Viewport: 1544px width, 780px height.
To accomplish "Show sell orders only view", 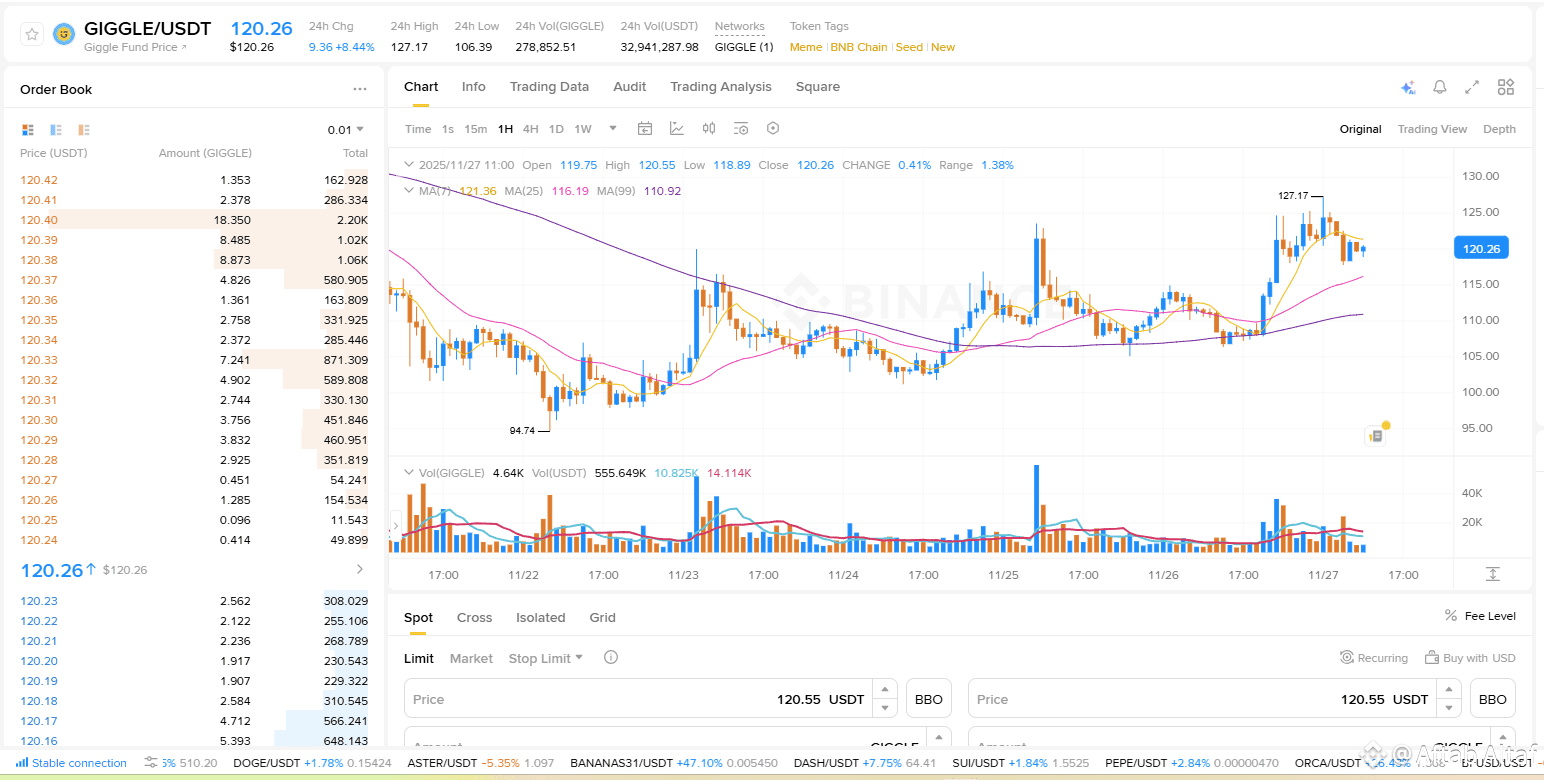I will 84,130.
